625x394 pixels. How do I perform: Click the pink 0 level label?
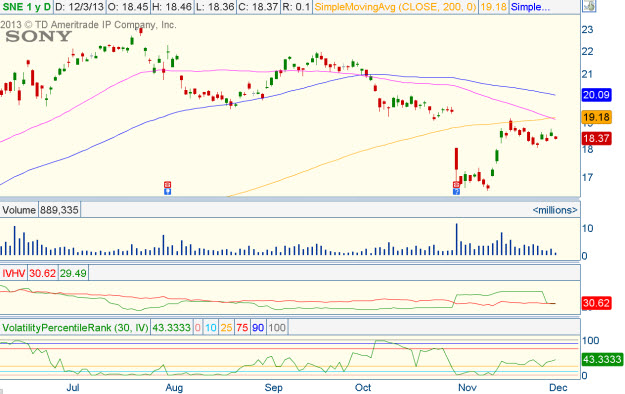(x=198, y=328)
